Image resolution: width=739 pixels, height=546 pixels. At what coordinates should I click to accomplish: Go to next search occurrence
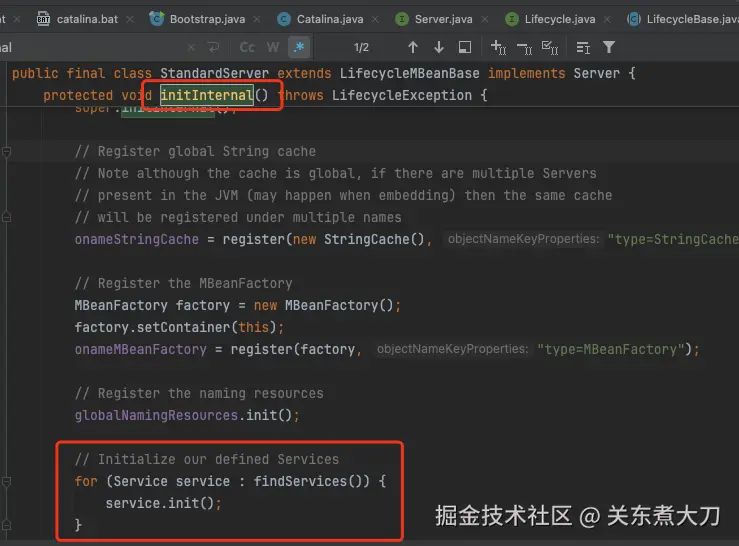439,47
